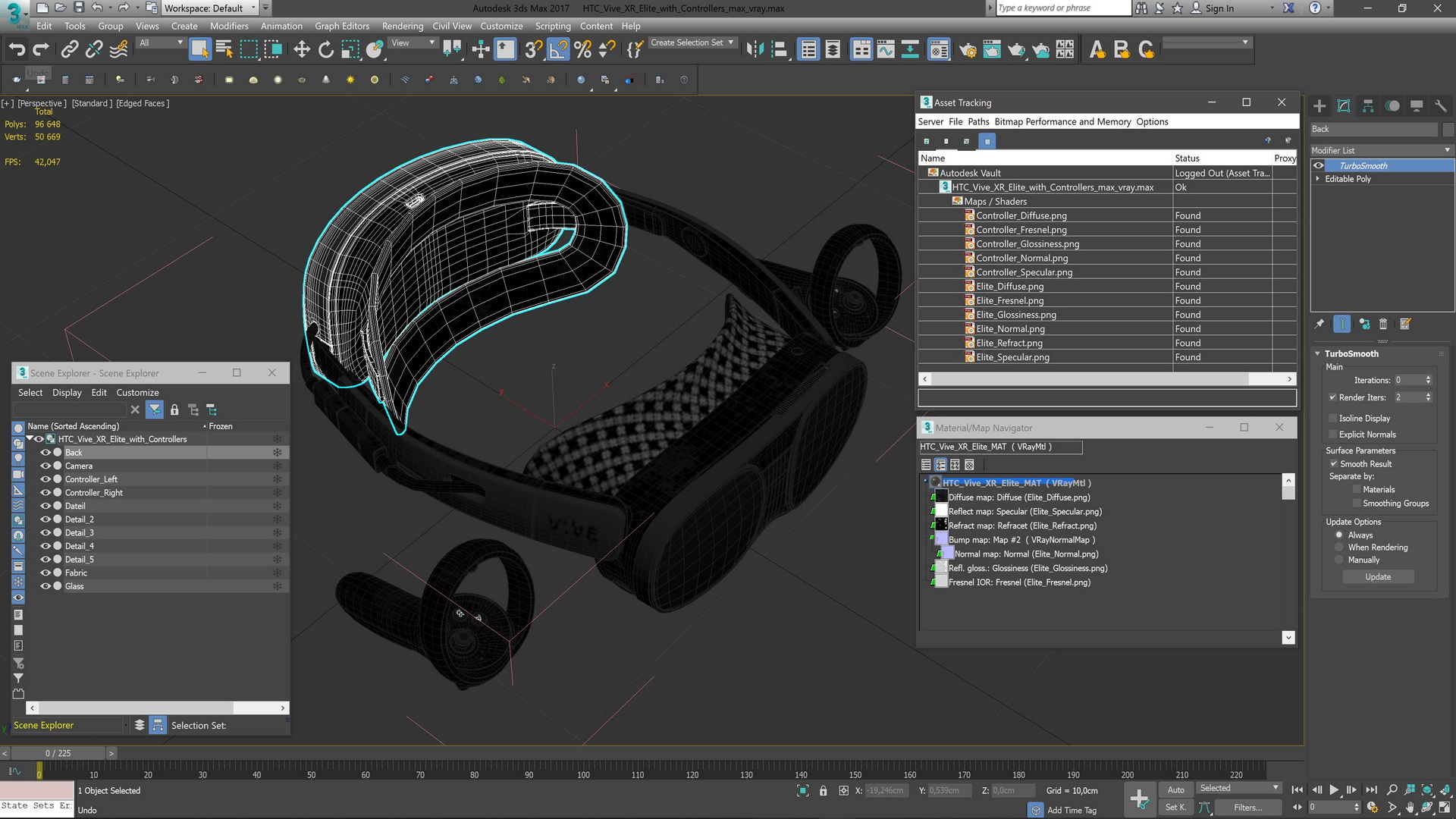The height and width of the screenshot is (819, 1456).
Task: Open the Curve Editor icon
Action: coord(886,50)
